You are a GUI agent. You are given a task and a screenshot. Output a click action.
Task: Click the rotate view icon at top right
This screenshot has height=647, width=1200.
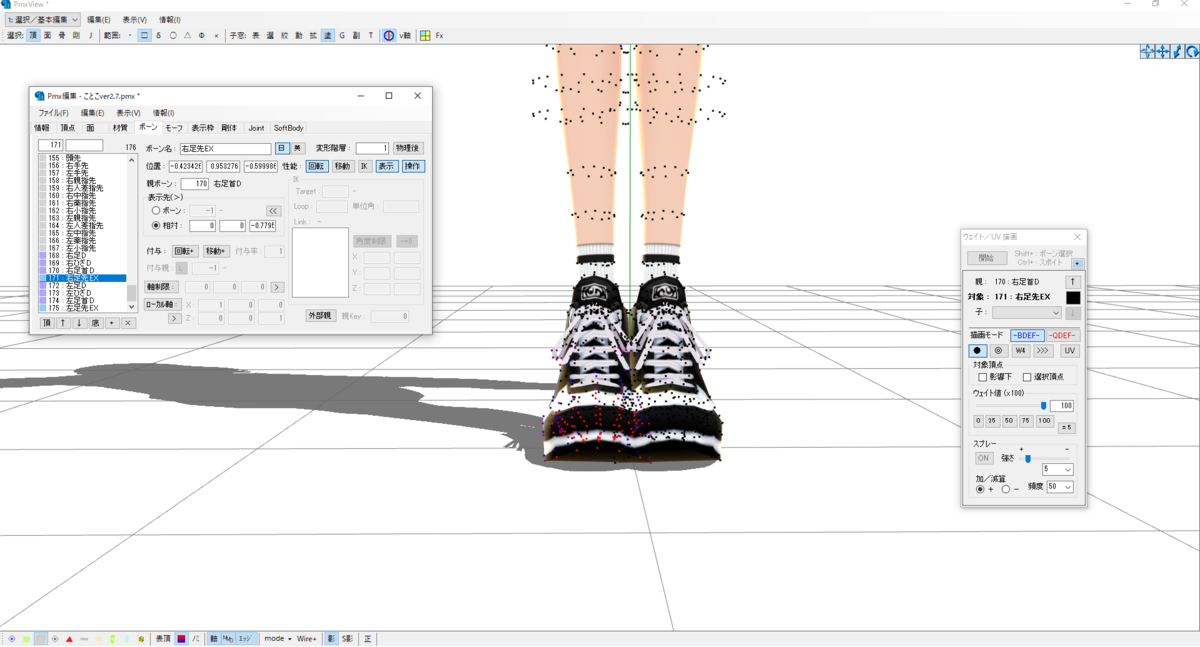(1192, 51)
